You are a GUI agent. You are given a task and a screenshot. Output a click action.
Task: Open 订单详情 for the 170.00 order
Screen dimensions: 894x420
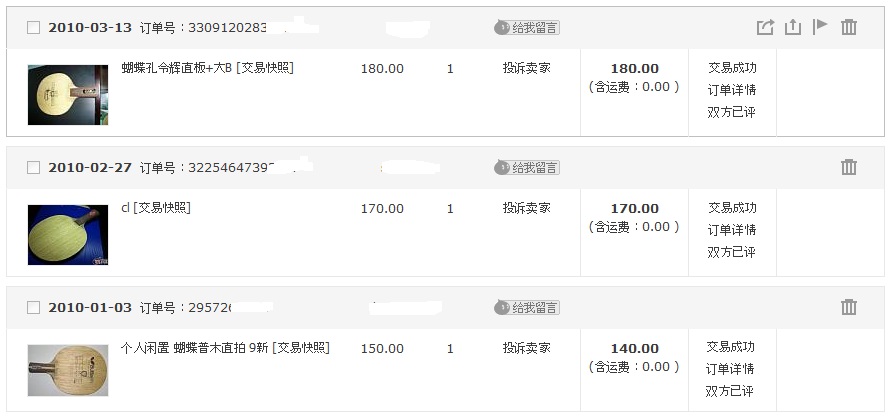[x=732, y=230]
